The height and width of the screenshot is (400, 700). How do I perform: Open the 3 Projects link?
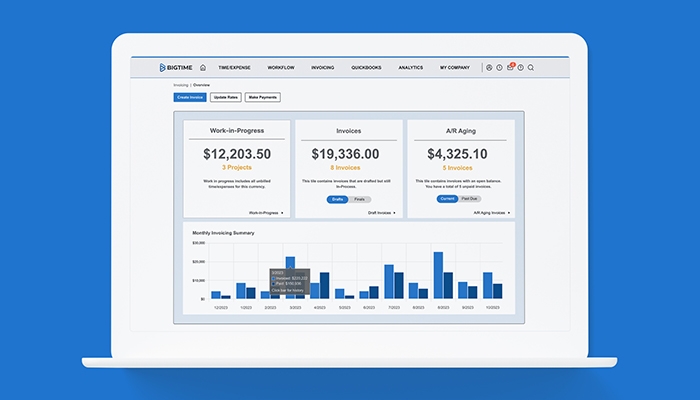(x=237, y=167)
